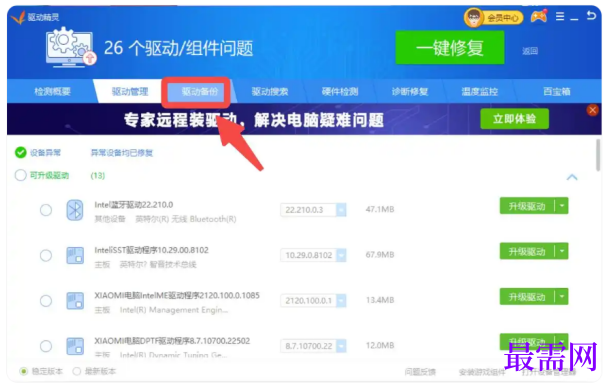The width and height of the screenshot is (616, 388).
Task: Open version dropdown 22.210.0.3
Action: click(341, 210)
